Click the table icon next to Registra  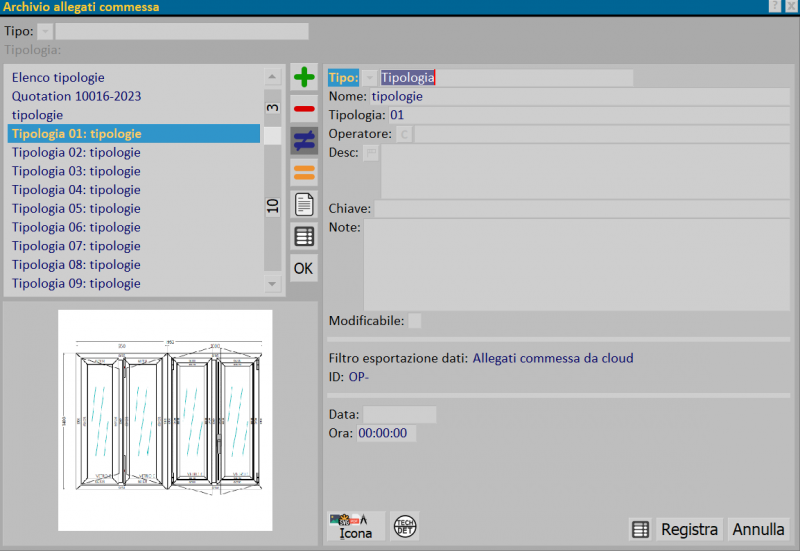click(640, 530)
